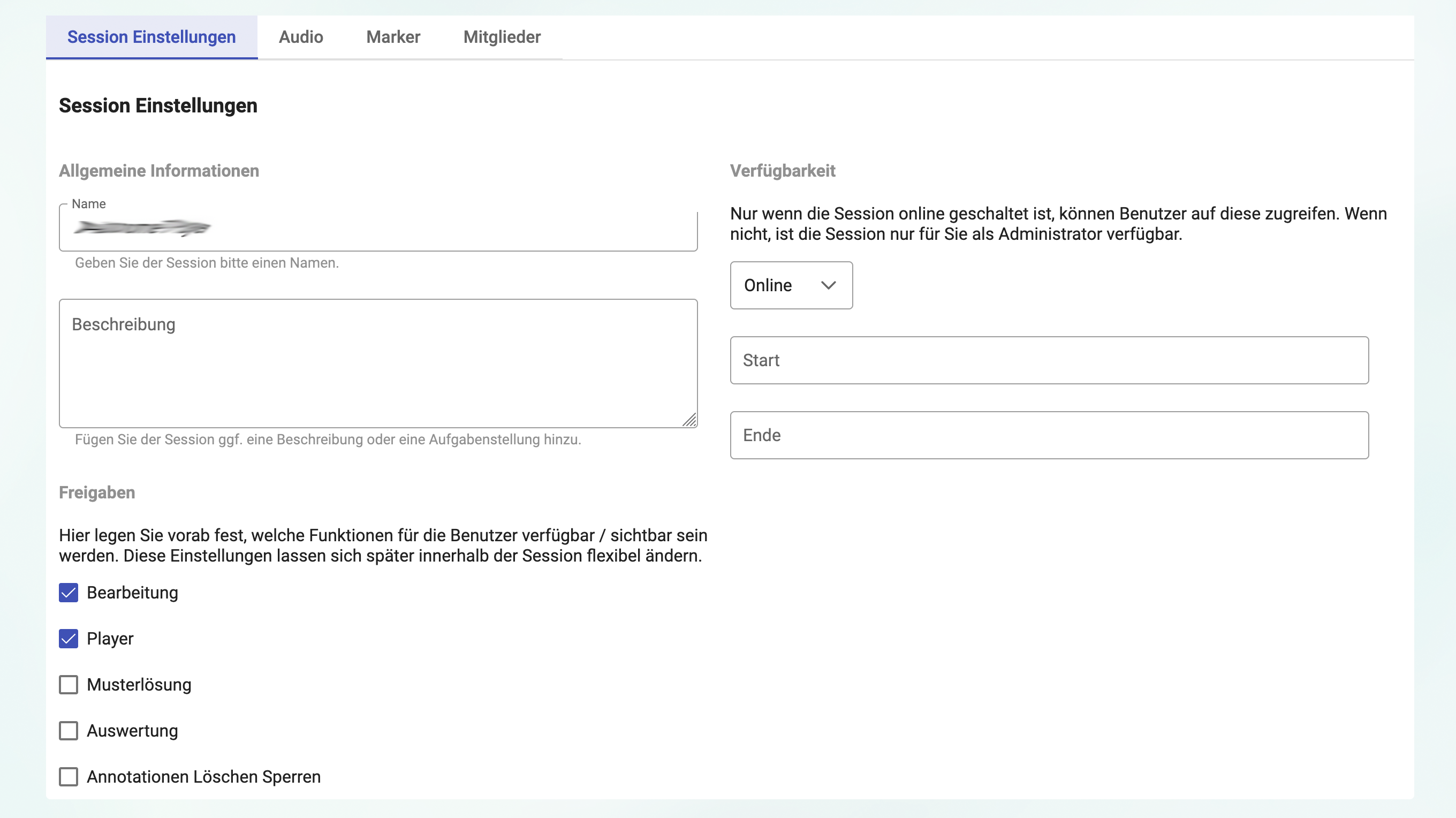
Task: Uncheck the Bearbeitung checkbox
Action: (x=69, y=593)
